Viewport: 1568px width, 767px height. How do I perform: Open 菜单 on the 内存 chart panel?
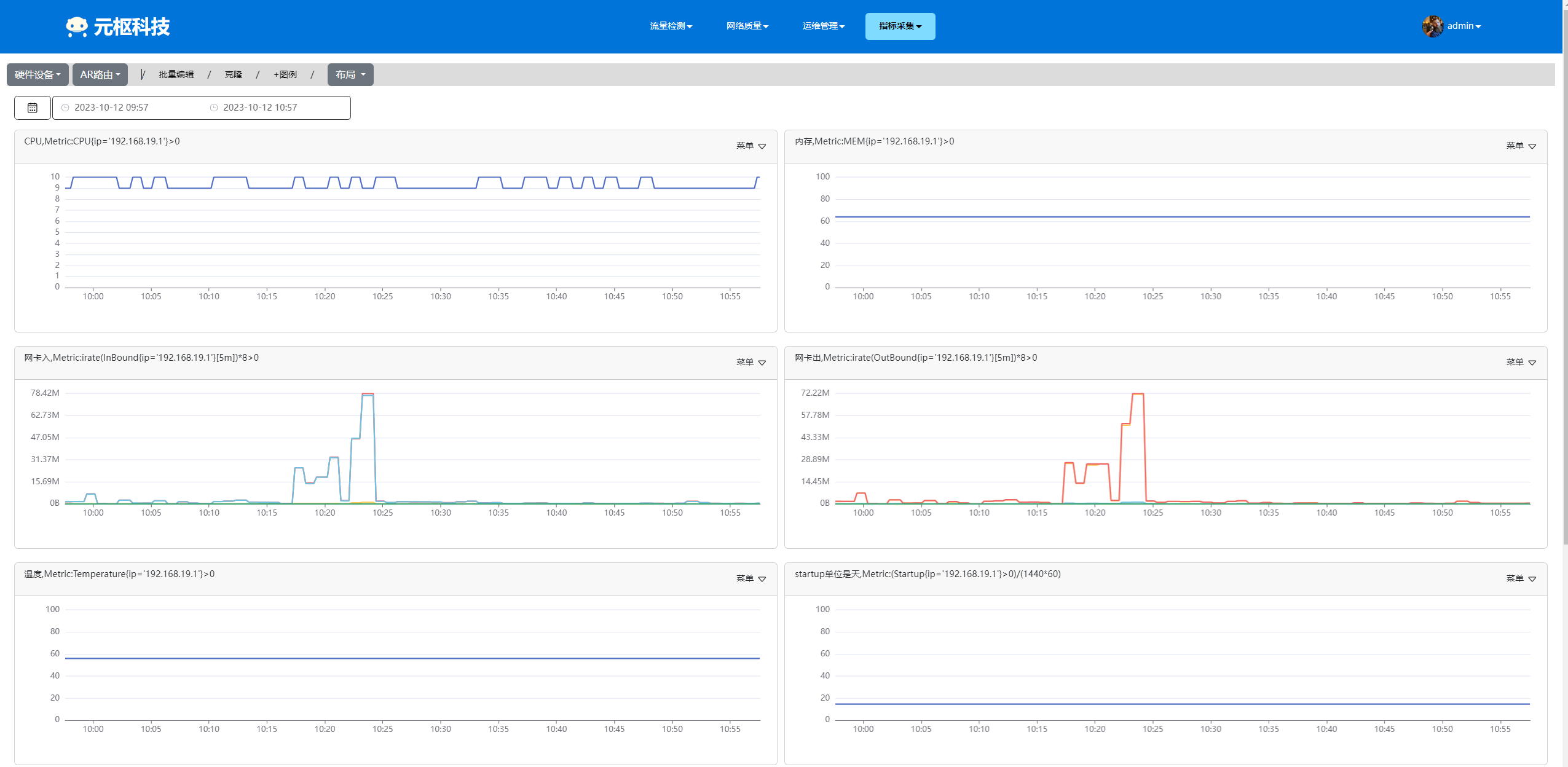coord(1521,146)
